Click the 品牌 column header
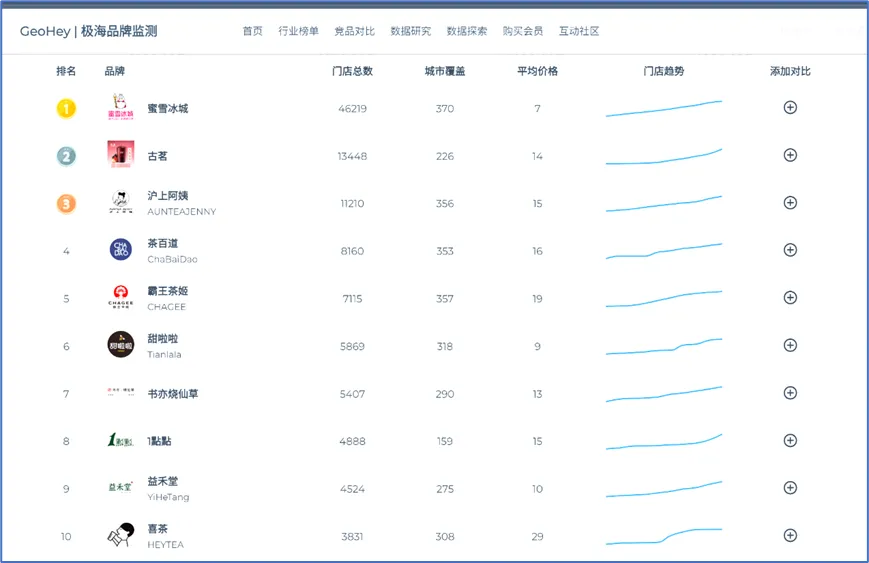The image size is (869, 563). pos(115,71)
